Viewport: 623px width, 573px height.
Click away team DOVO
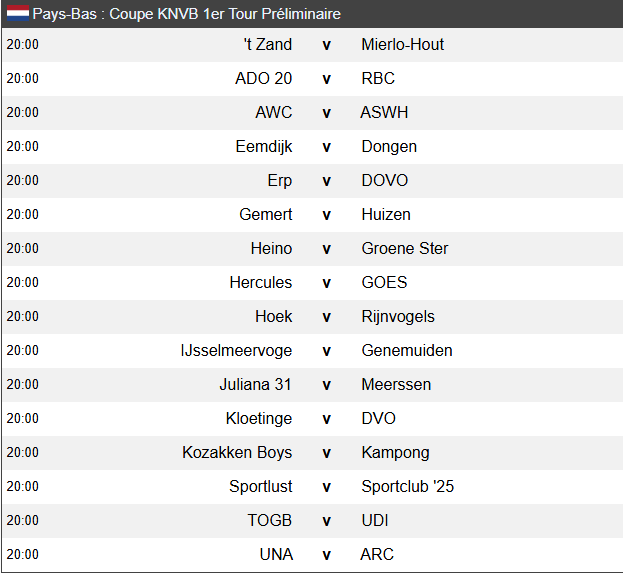click(384, 180)
